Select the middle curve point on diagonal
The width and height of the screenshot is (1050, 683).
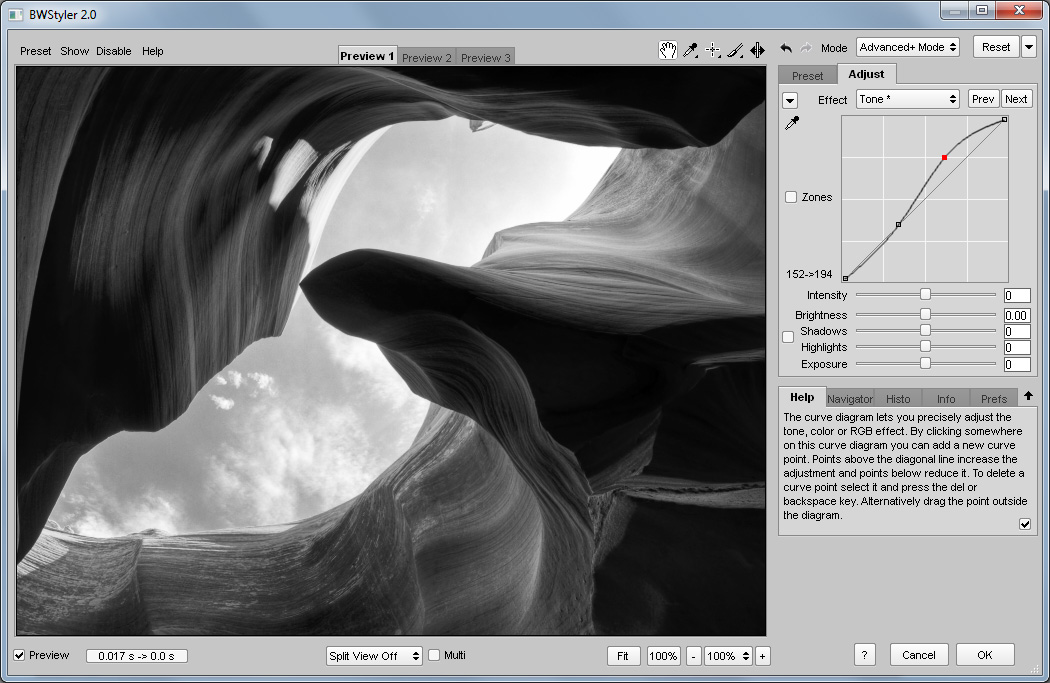click(899, 224)
